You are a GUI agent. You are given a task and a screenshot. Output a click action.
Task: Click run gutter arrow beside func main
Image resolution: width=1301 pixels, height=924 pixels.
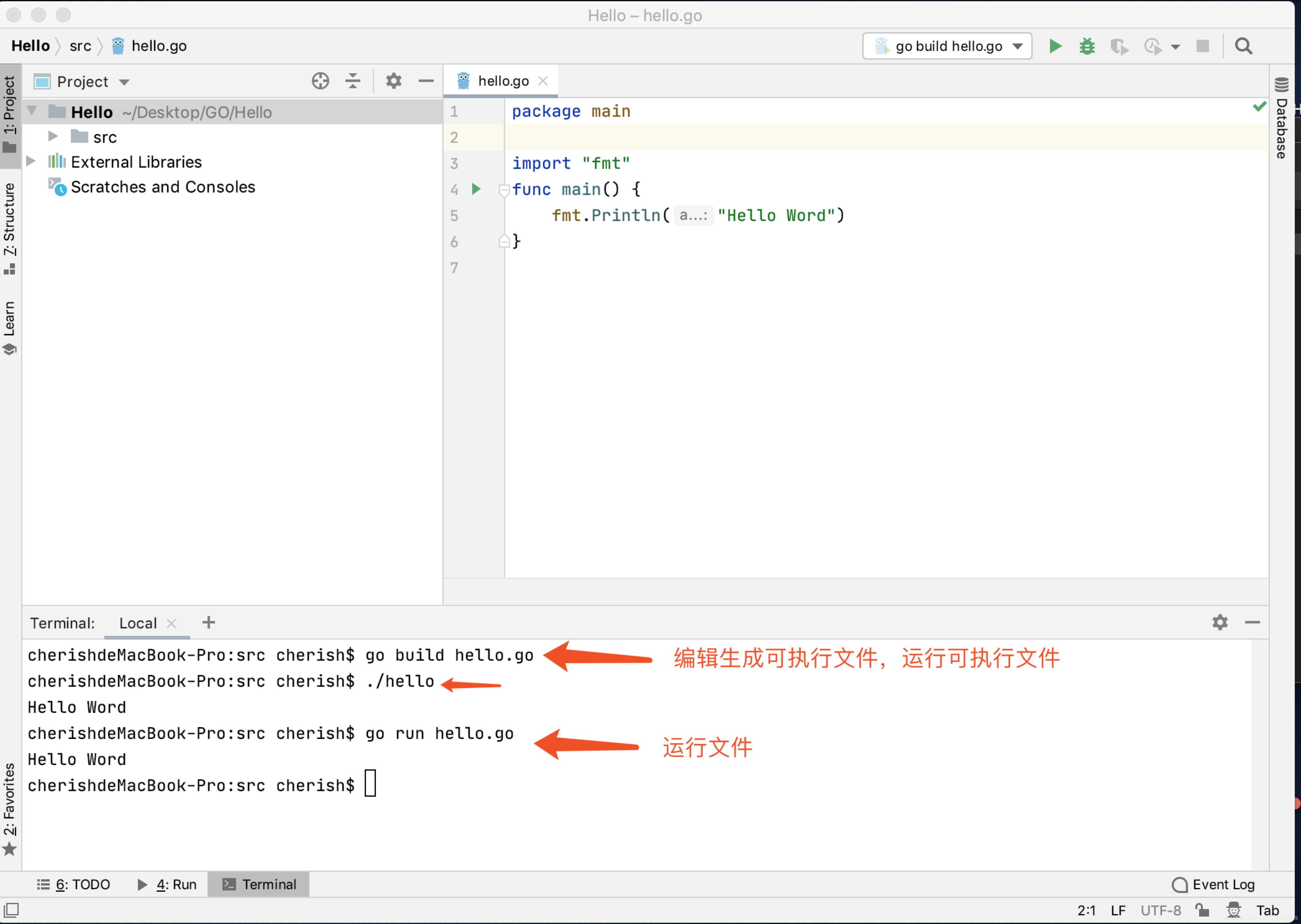click(x=476, y=189)
